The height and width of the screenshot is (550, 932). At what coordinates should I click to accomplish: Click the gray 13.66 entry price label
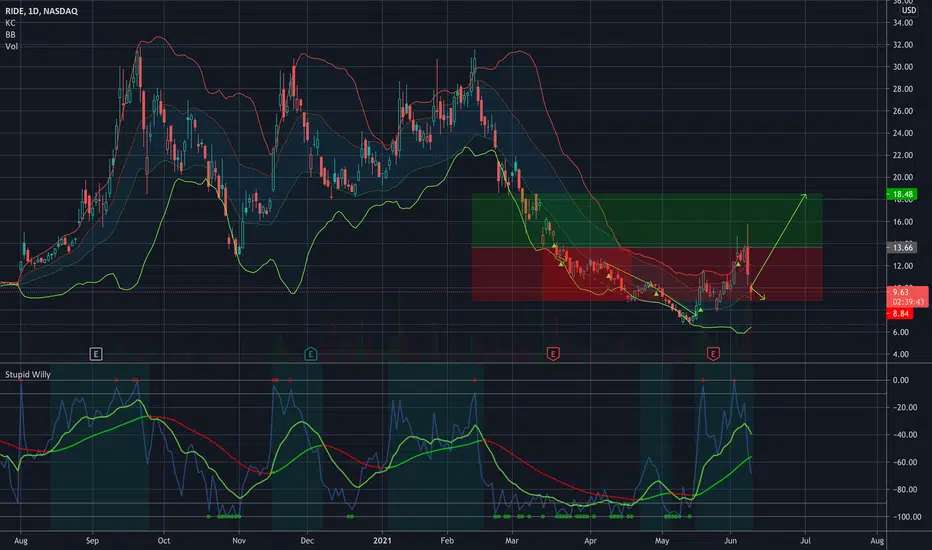902,247
